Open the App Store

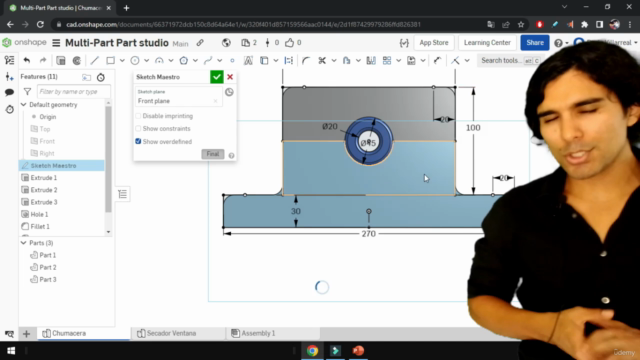[x=433, y=42]
